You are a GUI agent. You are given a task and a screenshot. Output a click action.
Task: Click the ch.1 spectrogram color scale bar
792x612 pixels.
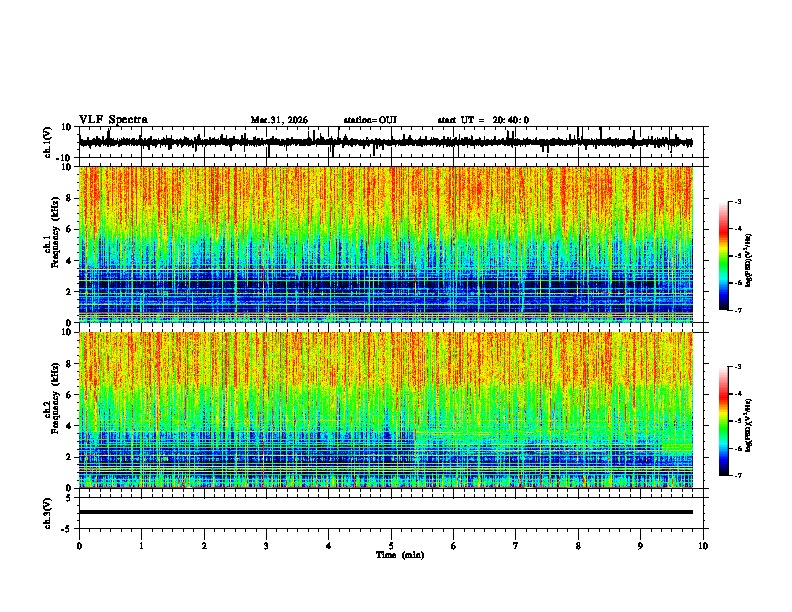click(723, 256)
